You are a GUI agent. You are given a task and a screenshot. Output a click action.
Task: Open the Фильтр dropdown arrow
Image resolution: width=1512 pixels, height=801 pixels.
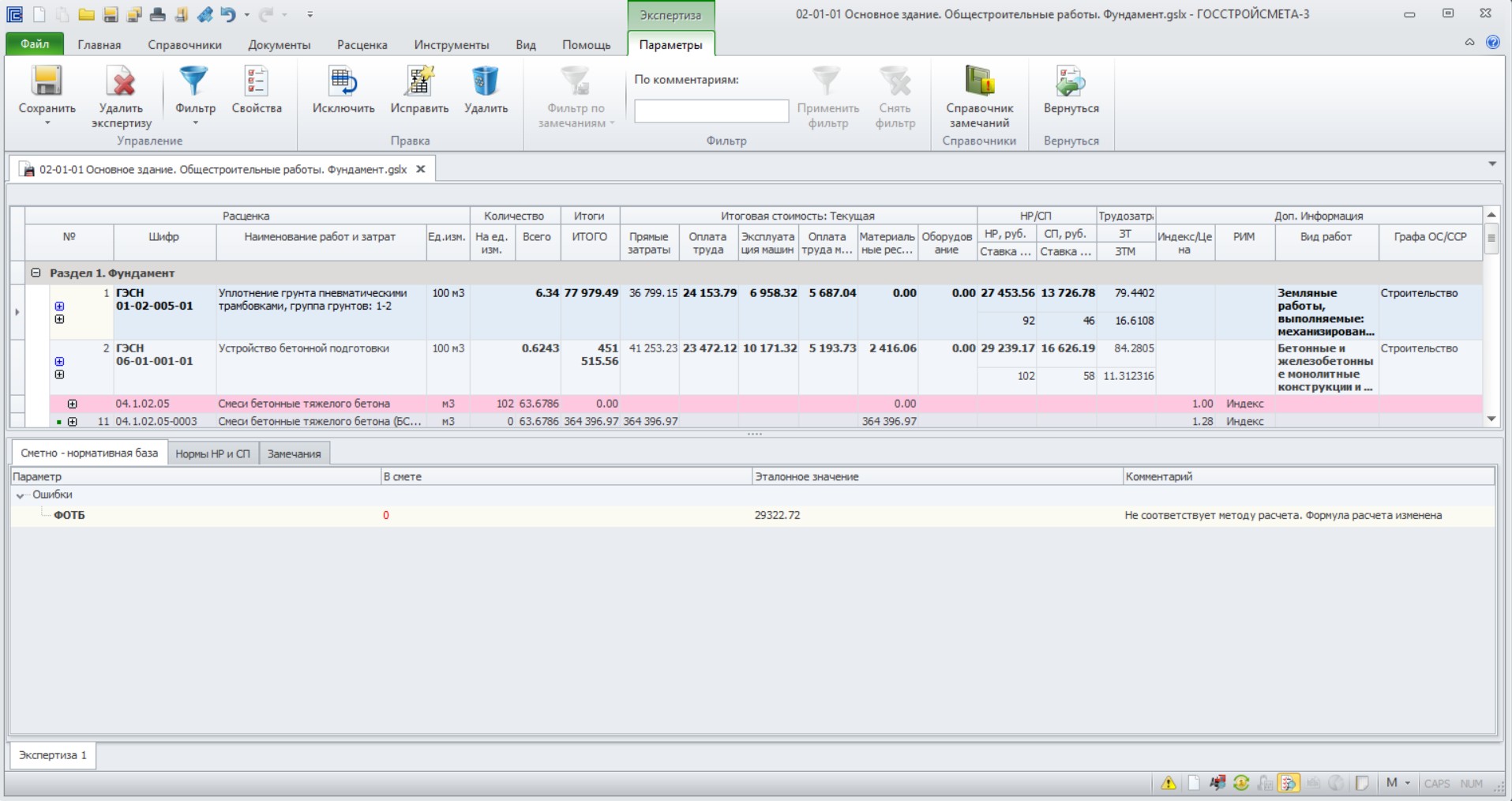click(x=195, y=123)
